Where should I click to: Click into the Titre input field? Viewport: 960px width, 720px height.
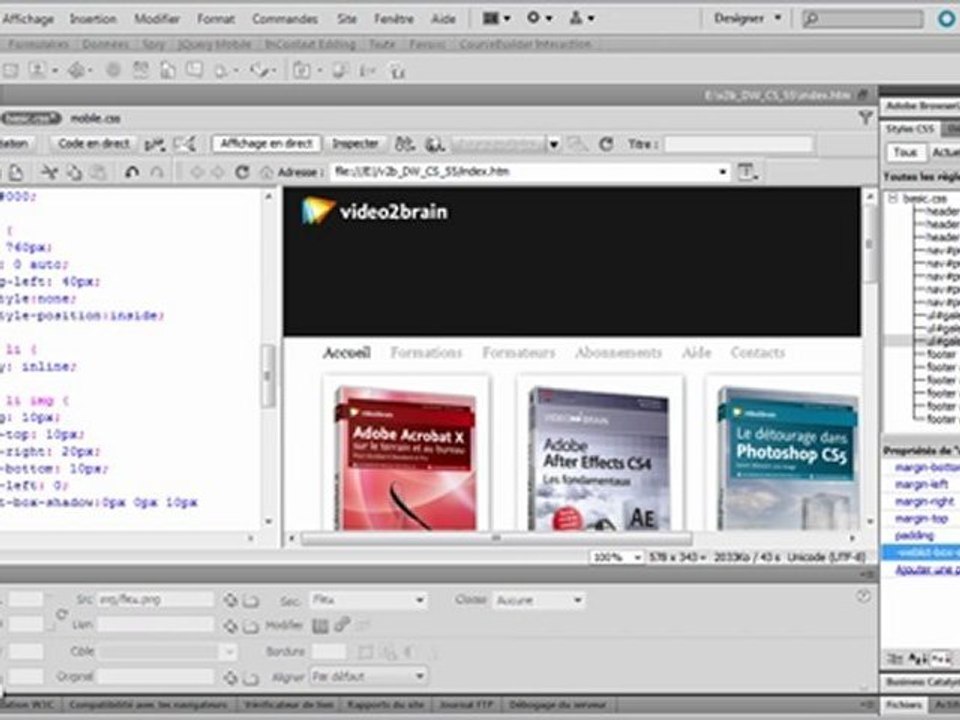point(738,144)
